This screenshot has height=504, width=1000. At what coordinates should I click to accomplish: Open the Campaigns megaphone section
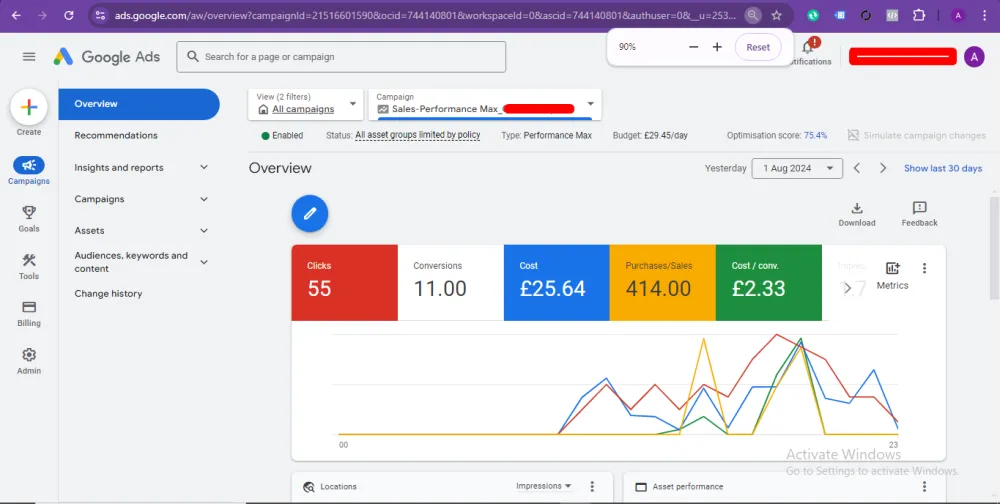(29, 171)
